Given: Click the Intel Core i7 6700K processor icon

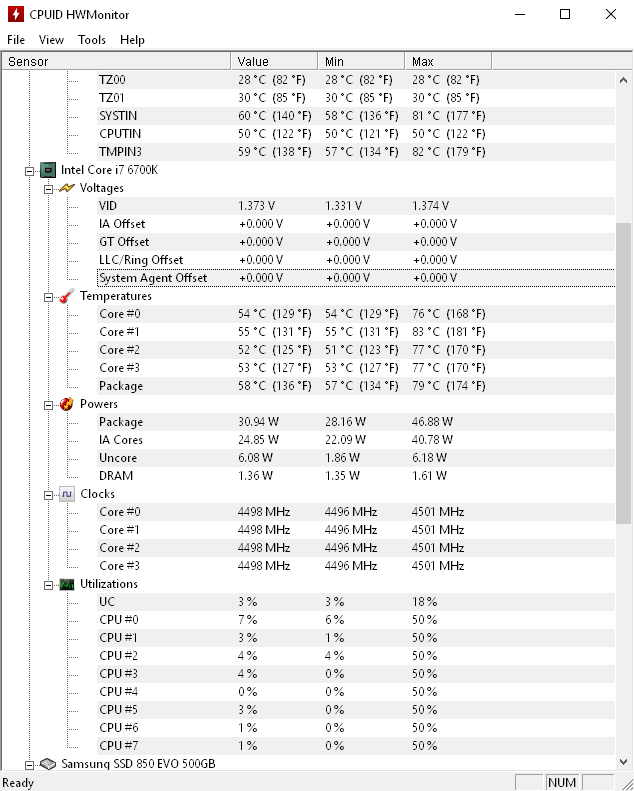Looking at the screenshot, I should click(x=48, y=170).
